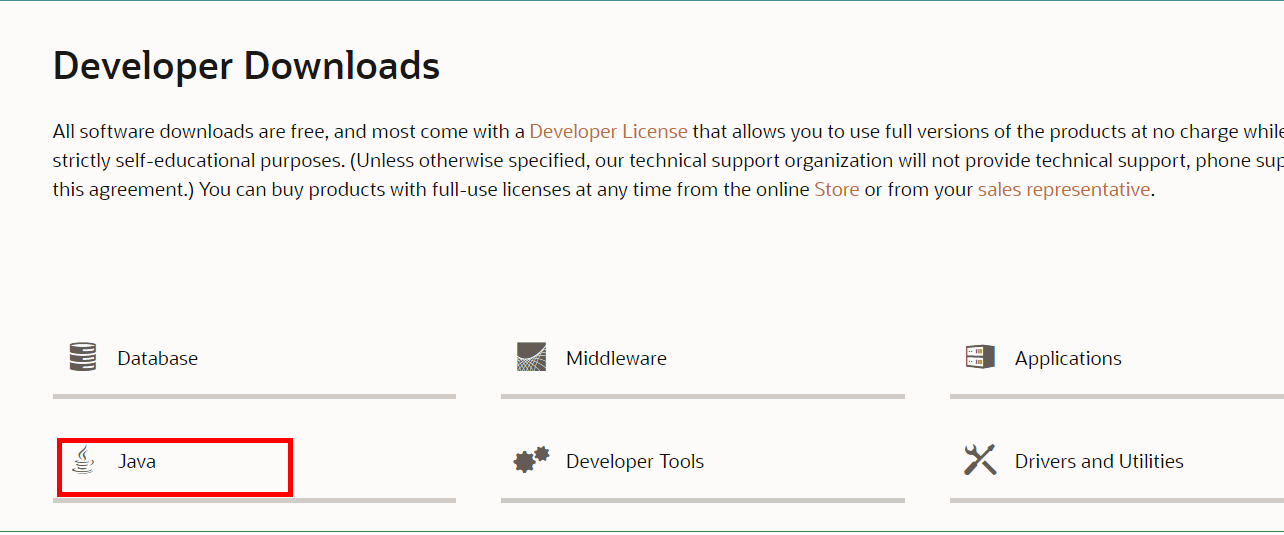Open the Middleware downloads category

[616, 358]
